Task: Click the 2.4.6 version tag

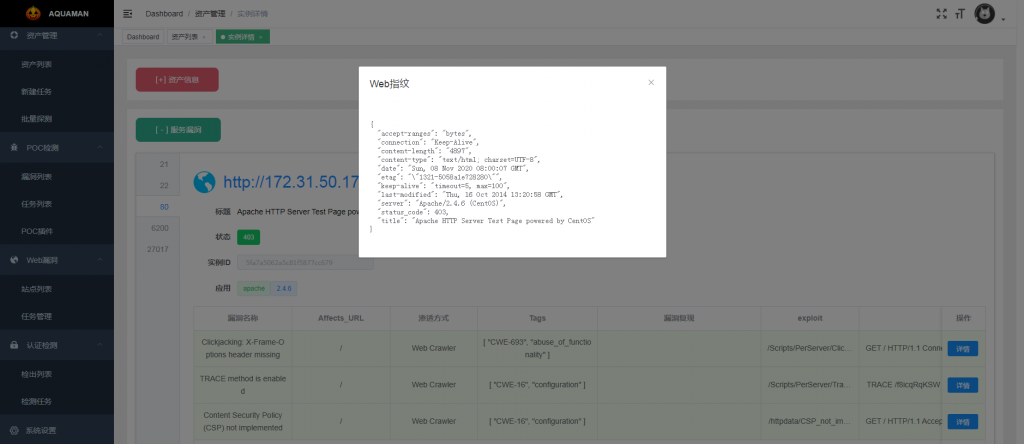Action: click(x=283, y=288)
